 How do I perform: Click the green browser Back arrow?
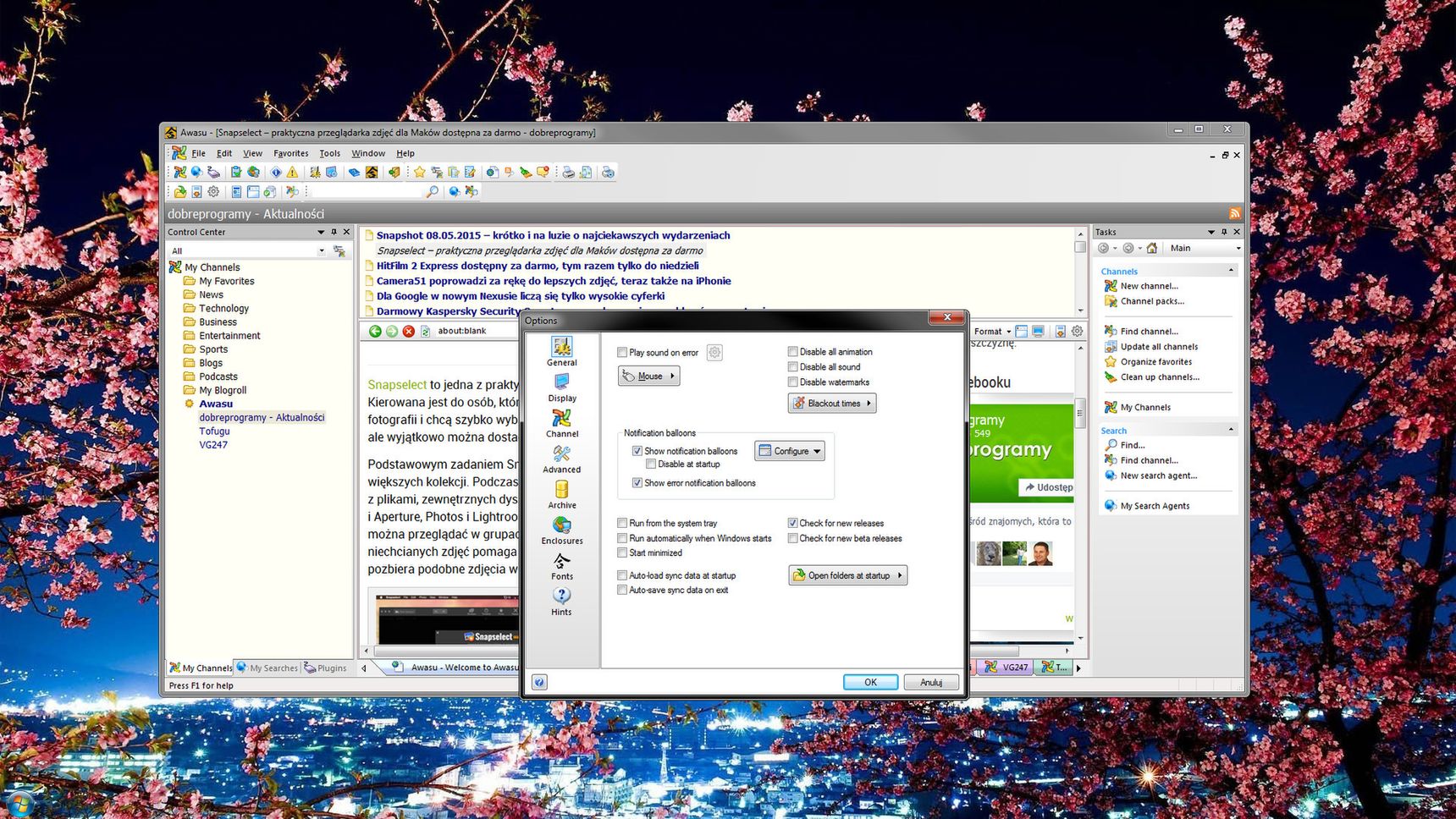(375, 331)
